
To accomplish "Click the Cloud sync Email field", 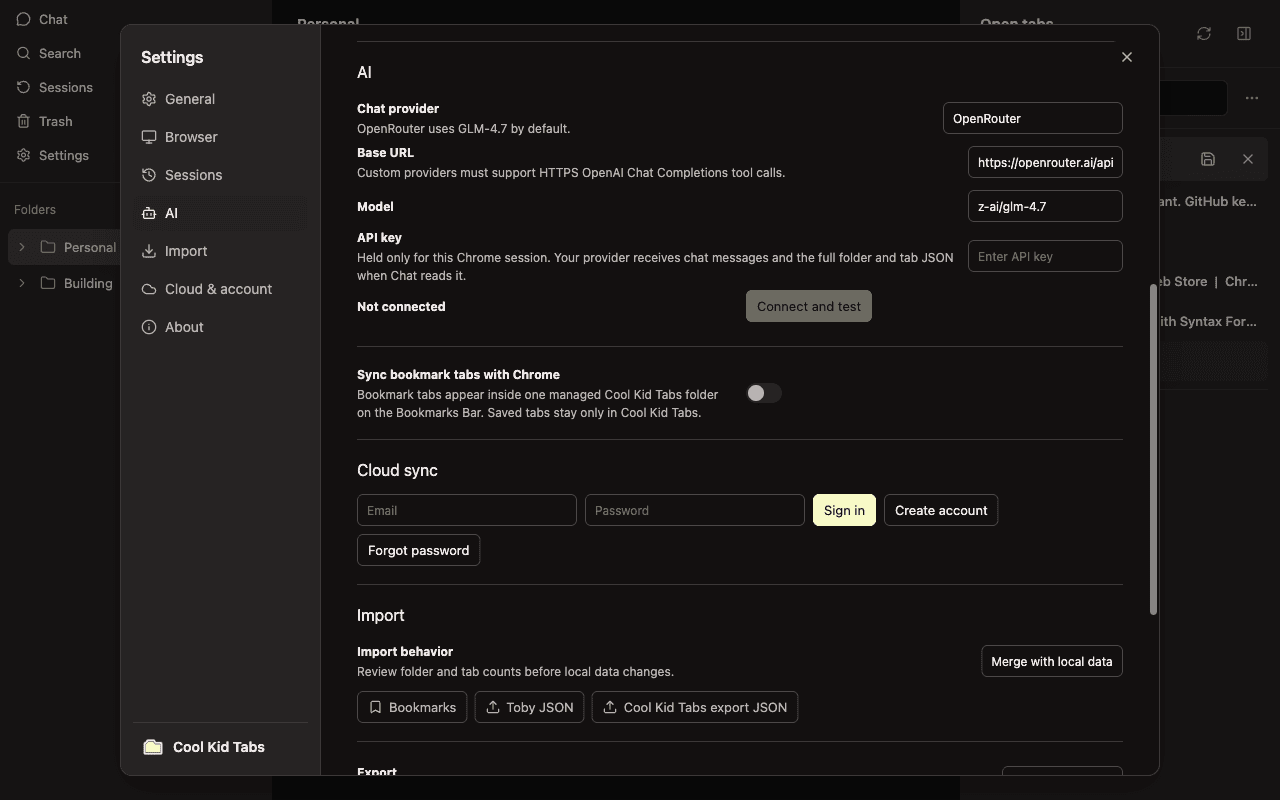I will (x=467, y=510).
